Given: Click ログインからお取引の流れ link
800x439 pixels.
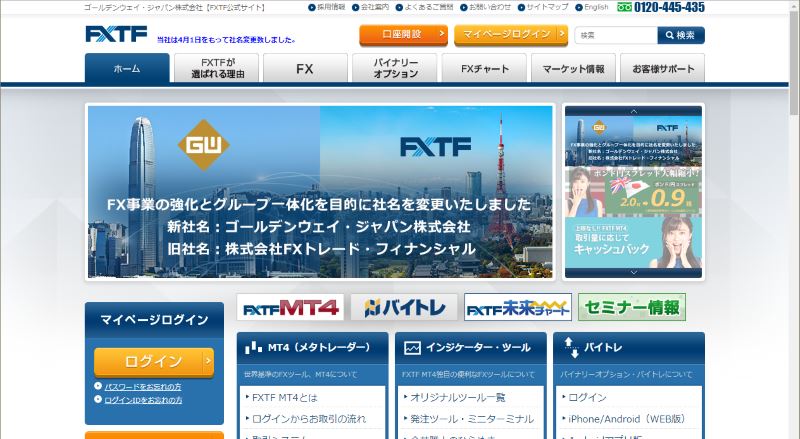Looking at the screenshot, I should point(309,419).
